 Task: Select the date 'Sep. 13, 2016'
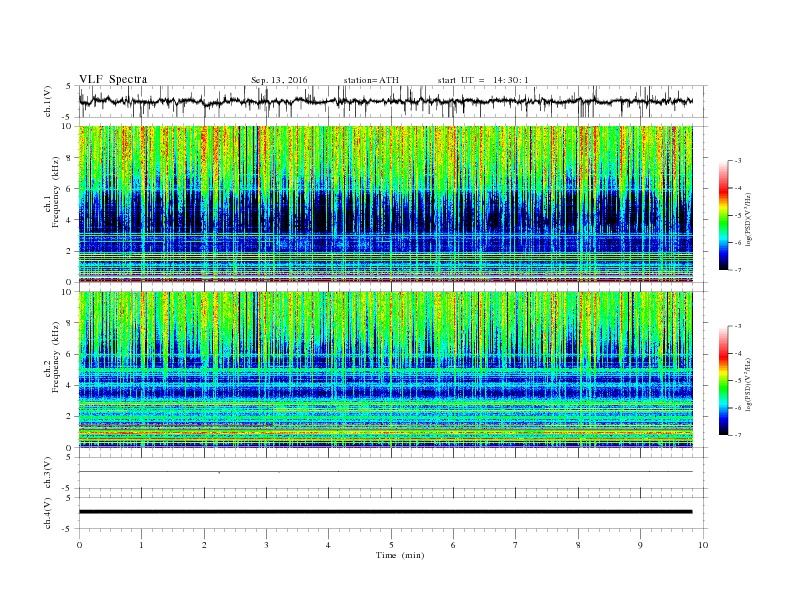tap(279, 80)
